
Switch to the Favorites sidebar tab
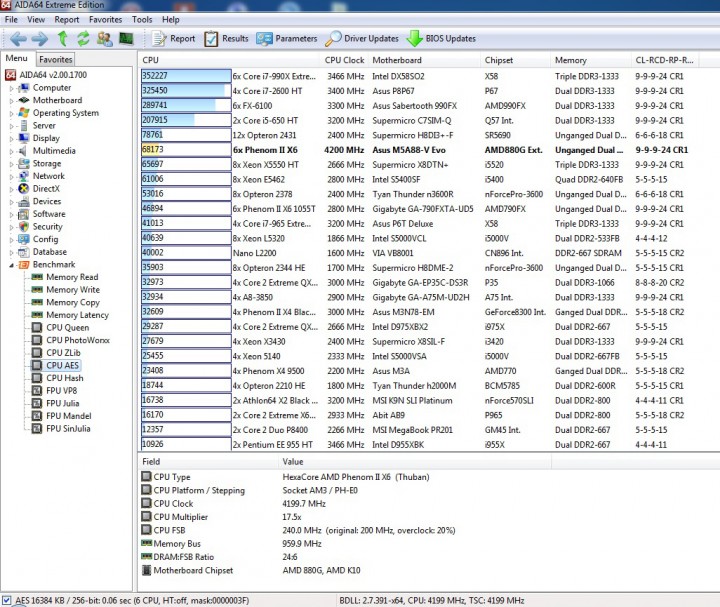(x=56, y=59)
